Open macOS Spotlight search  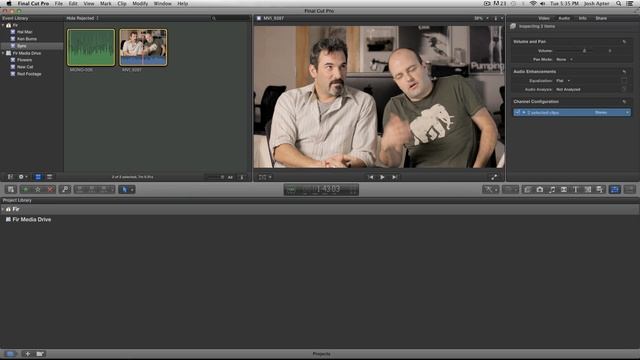(x=619, y=3)
